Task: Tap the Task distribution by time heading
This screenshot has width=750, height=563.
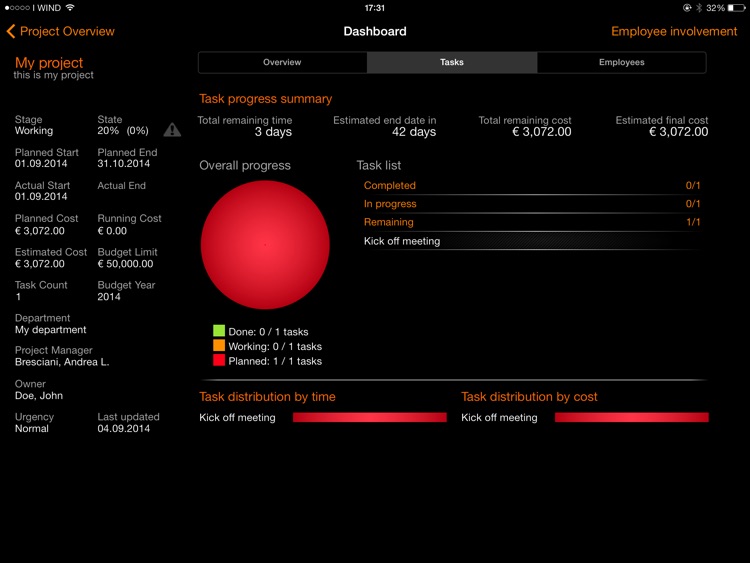Action: 267,397
